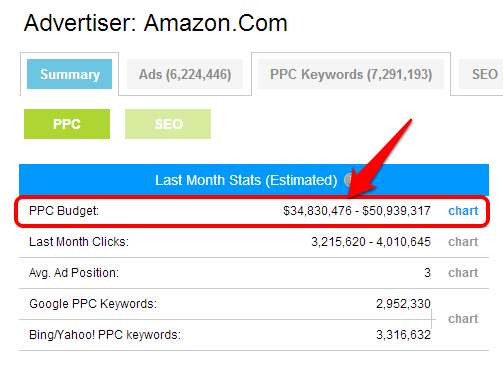Screen dimensions: 503x388
Task: Open the PPC Keywords (7,291,193) tab
Action: pos(351,74)
